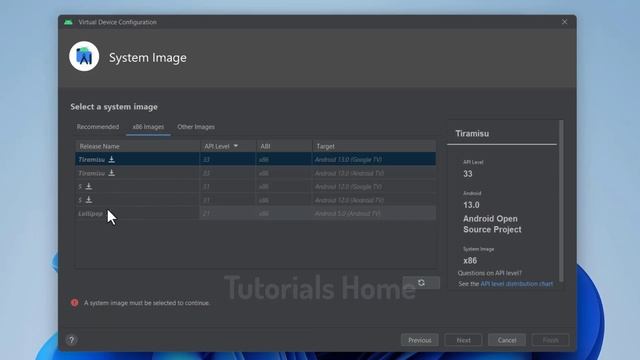Download the Tiramisu Google TV system image
Image resolution: width=640 pixels, height=360 pixels.
(111, 160)
